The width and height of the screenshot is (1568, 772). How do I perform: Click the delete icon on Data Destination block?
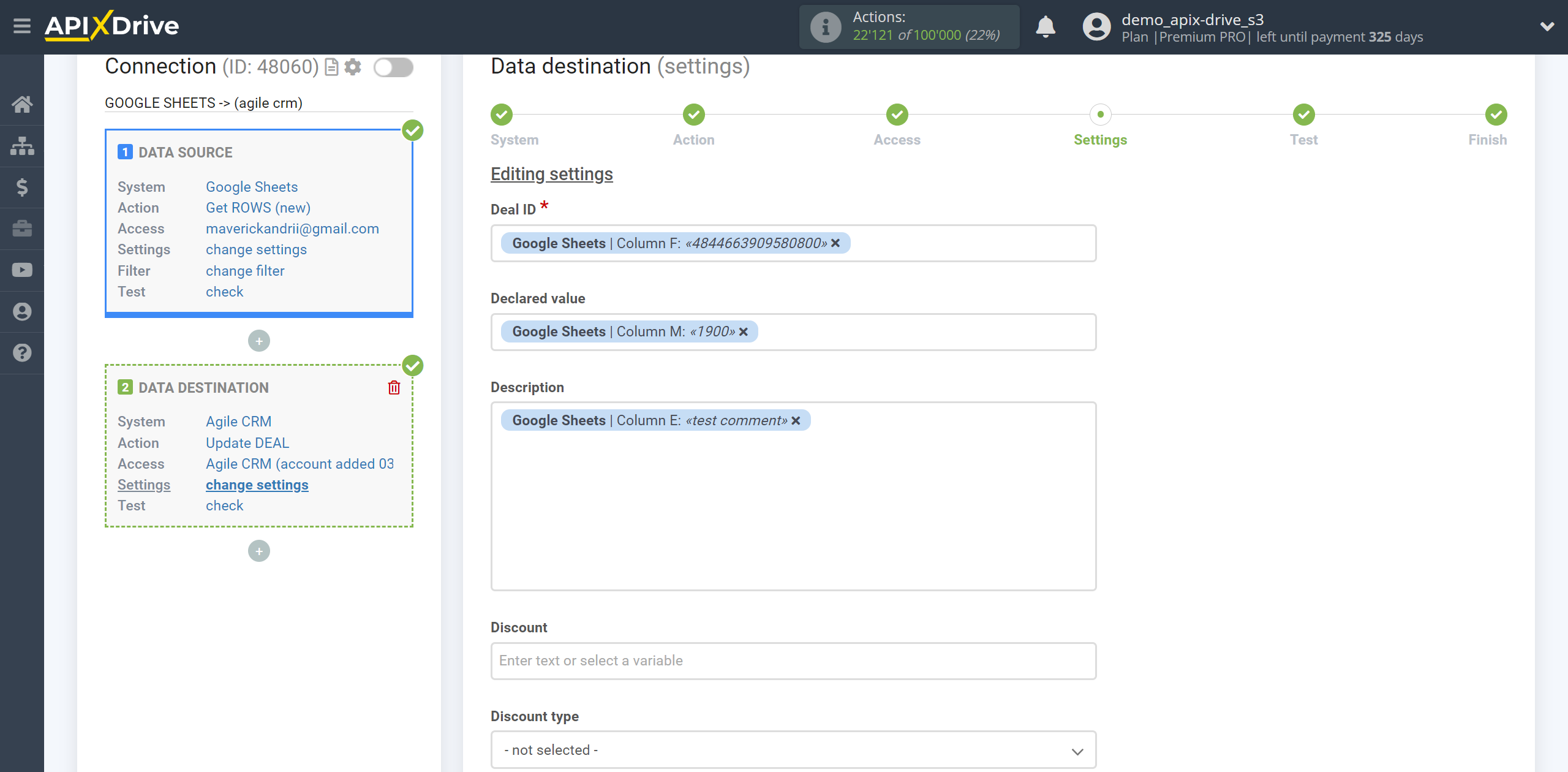(395, 388)
